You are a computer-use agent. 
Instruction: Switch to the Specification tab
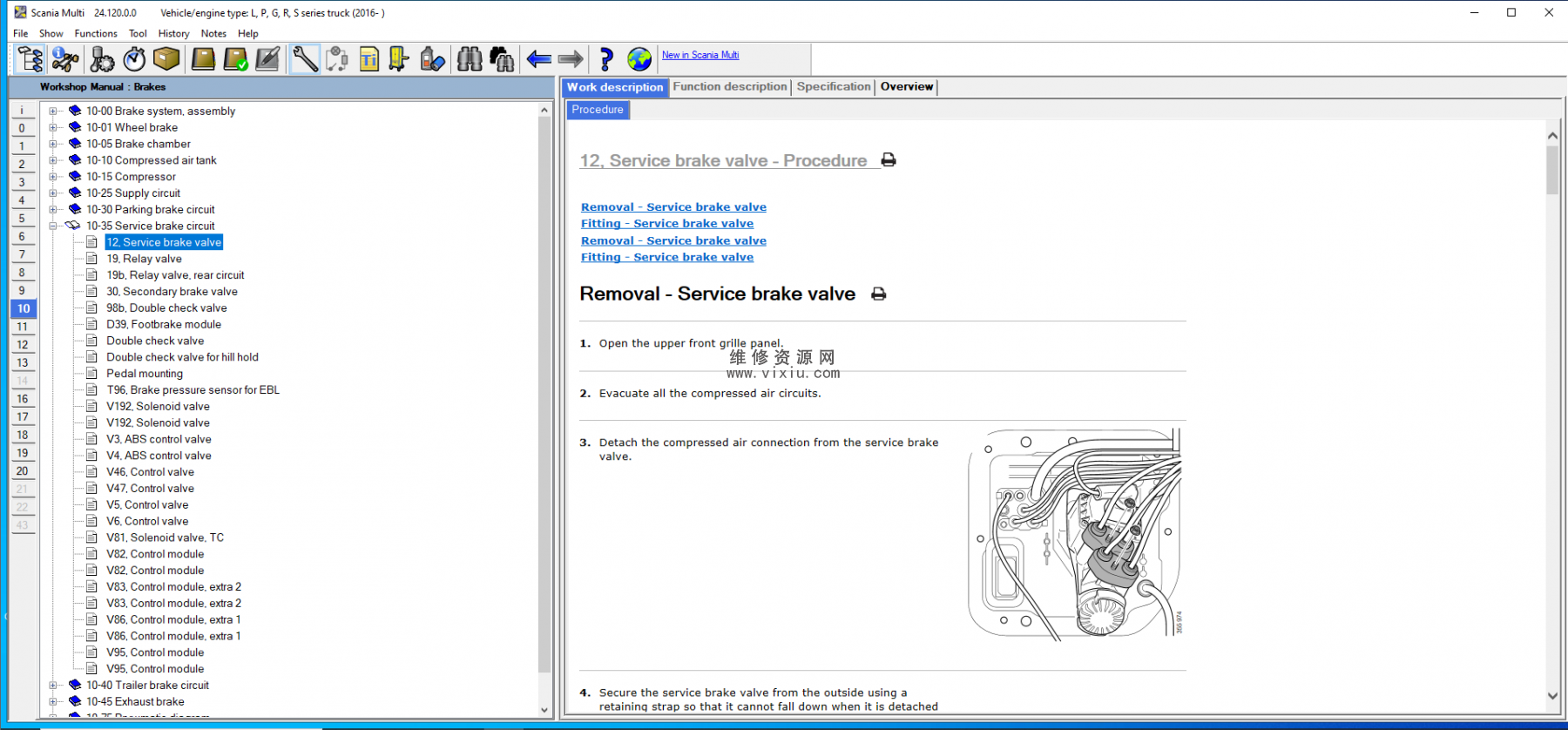pos(834,86)
